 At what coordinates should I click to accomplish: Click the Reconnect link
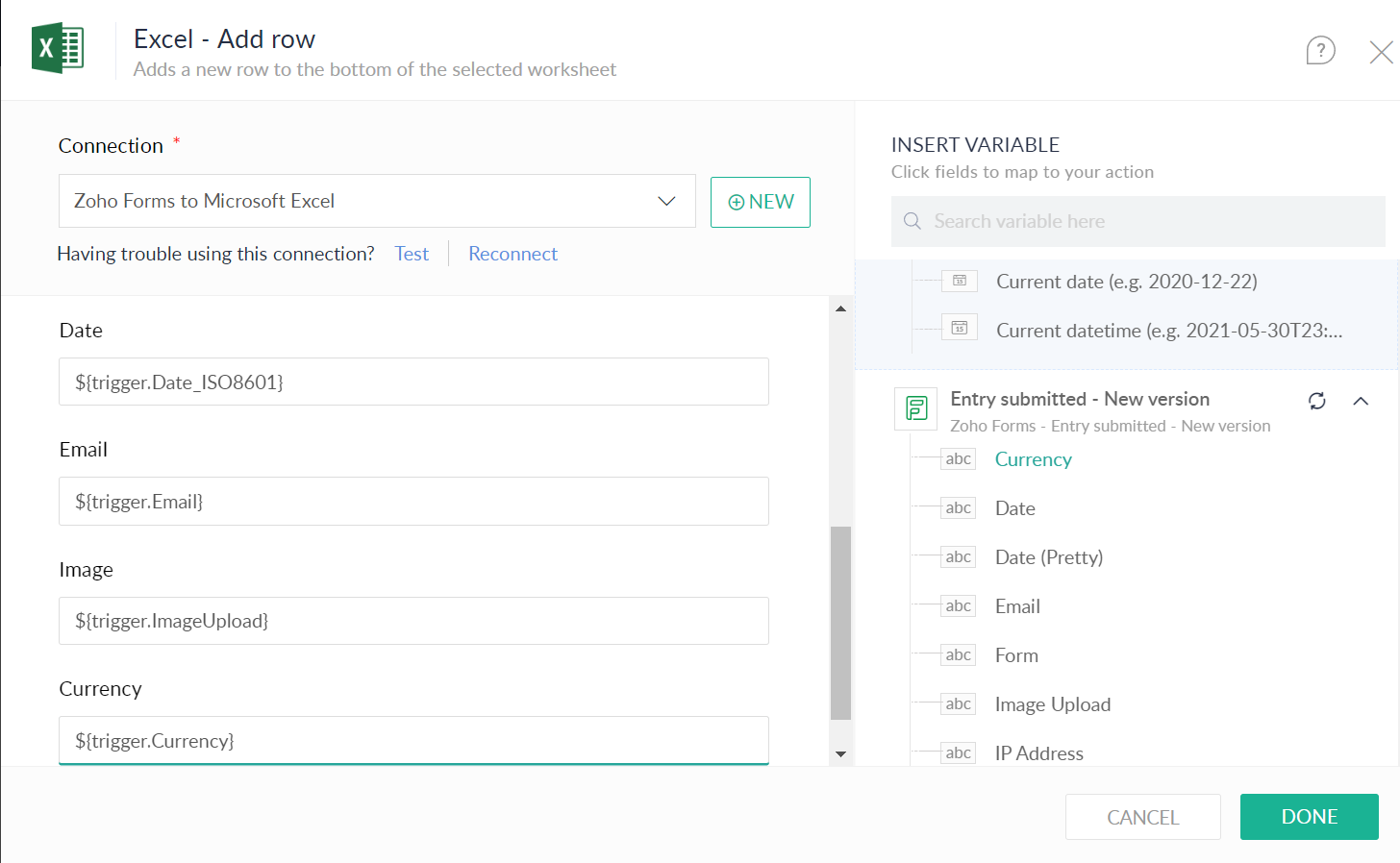tap(512, 254)
